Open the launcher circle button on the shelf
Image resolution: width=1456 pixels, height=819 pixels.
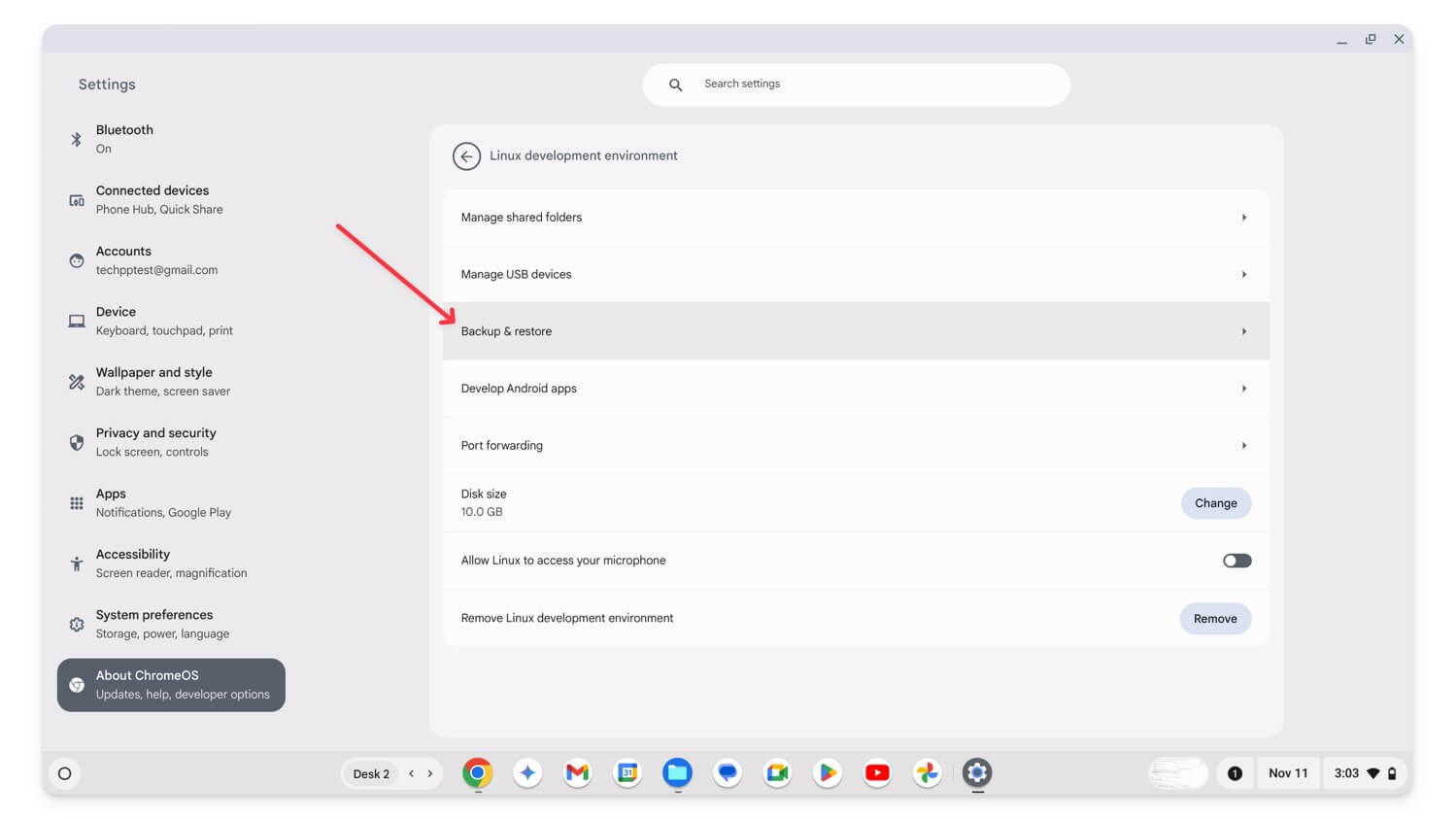tap(65, 773)
